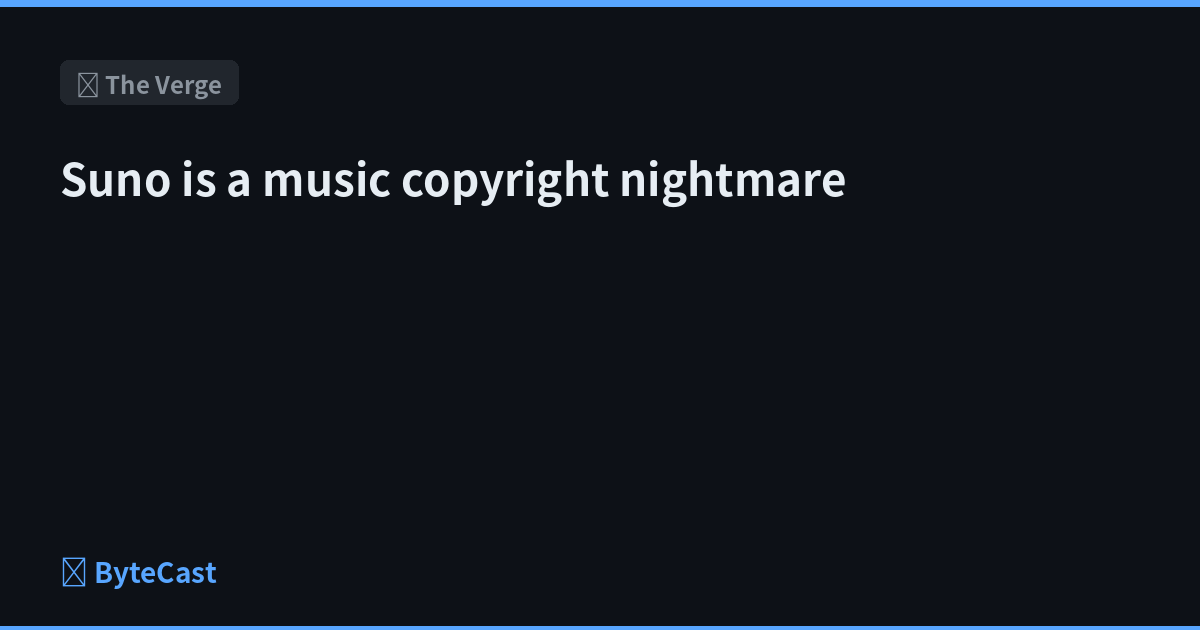Image resolution: width=1200 pixels, height=630 pixels.
Task: Click the small square glyph in Verge tag
Action: (88, 85)
